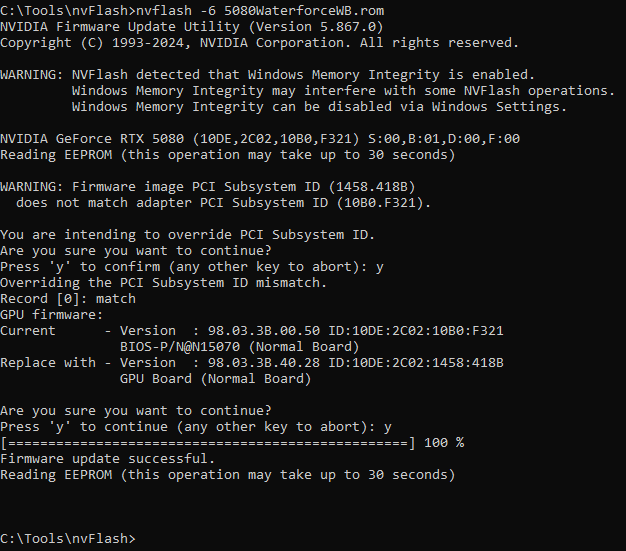Click the BIOS-P/N@N15070 text
This screenshot has width=626, height=551.
tap(183, 347)
